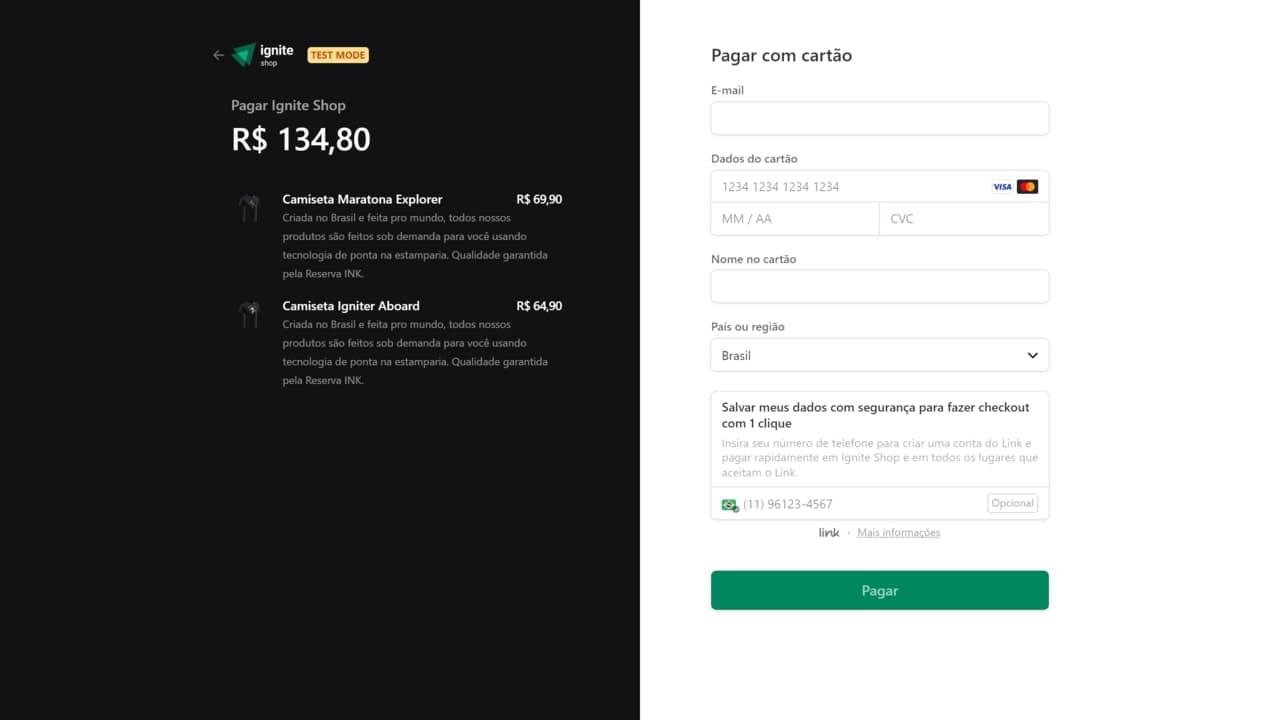Click the Mastercard icon

click(x=1027, y=186)
